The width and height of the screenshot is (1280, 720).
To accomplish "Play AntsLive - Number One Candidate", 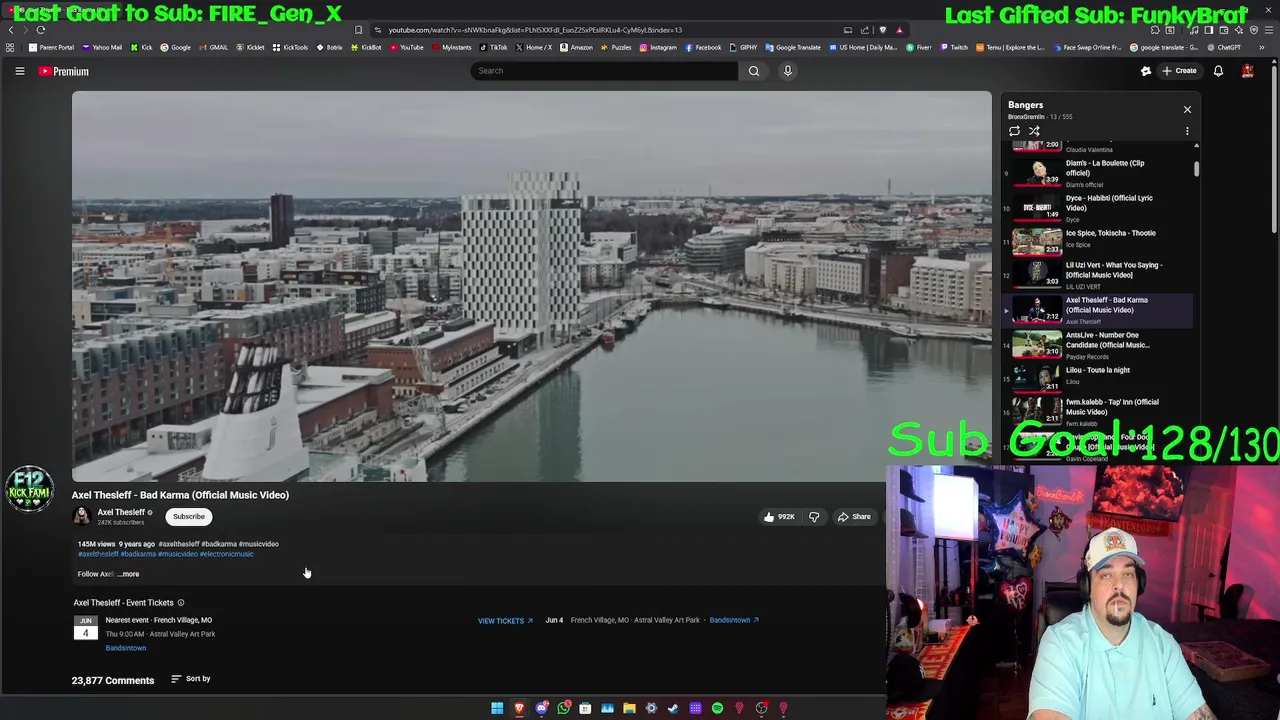I will click(x=1097, y=345).
